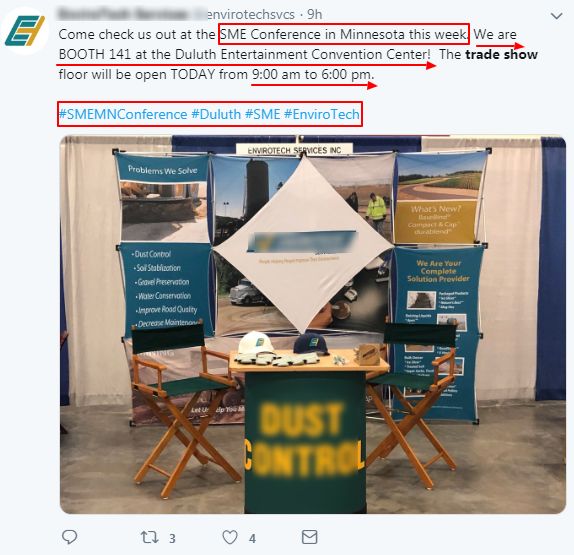Click the bold trade show text

point(501,55)
